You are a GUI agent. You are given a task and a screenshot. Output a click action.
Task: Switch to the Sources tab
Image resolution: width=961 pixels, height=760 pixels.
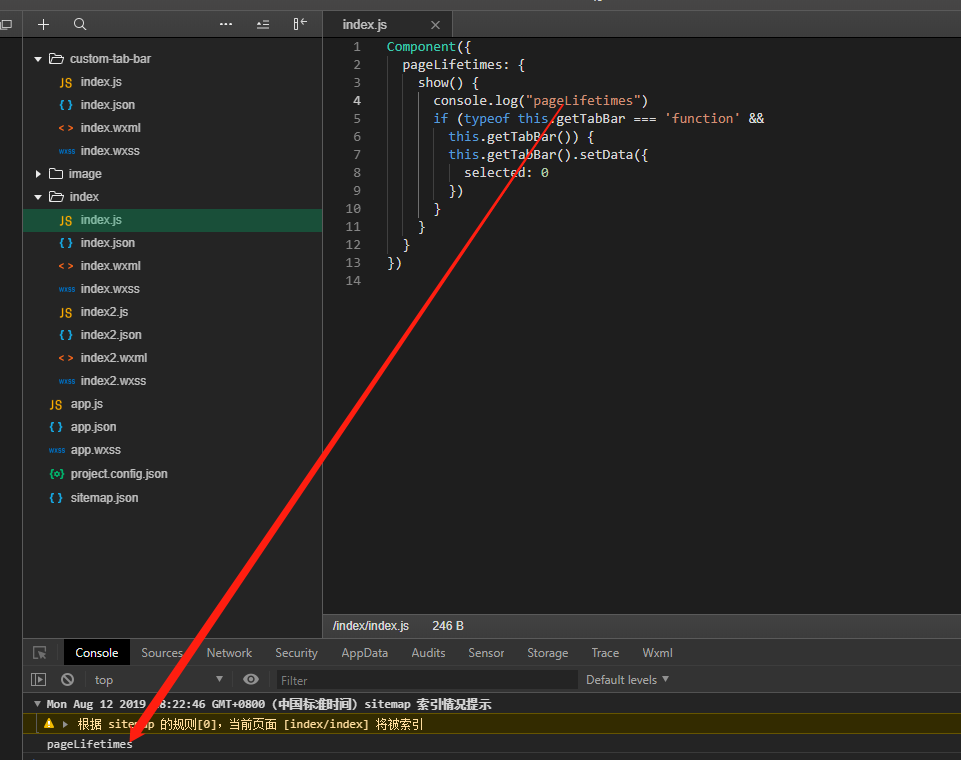(162, 653)
